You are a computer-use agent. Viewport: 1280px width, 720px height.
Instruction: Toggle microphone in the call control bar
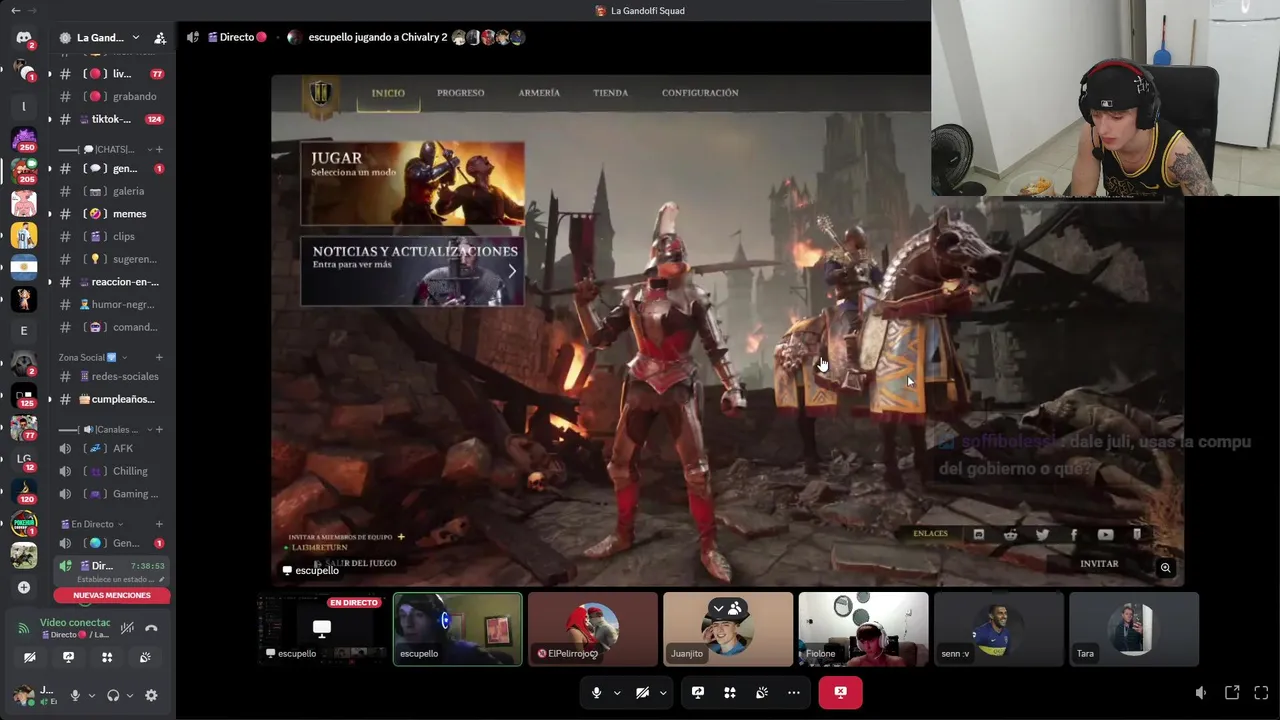(596, 693)
